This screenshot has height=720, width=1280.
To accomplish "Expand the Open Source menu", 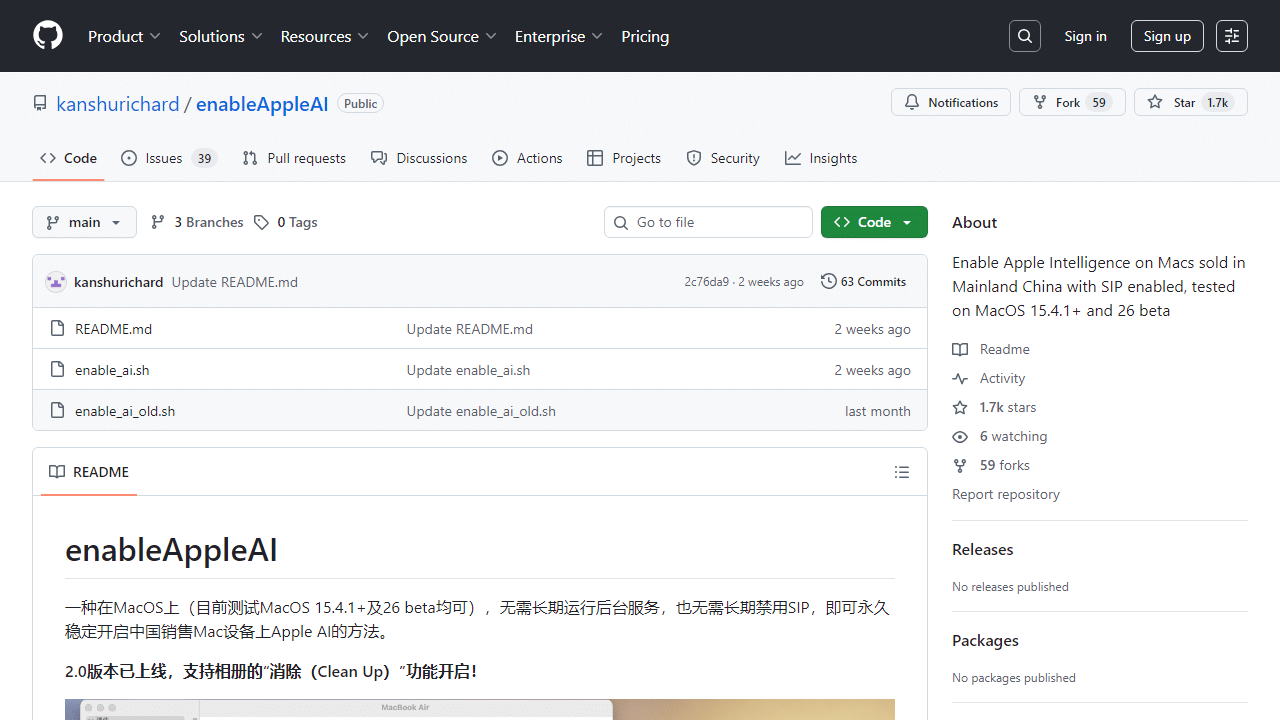I will [x=442, y=36].
